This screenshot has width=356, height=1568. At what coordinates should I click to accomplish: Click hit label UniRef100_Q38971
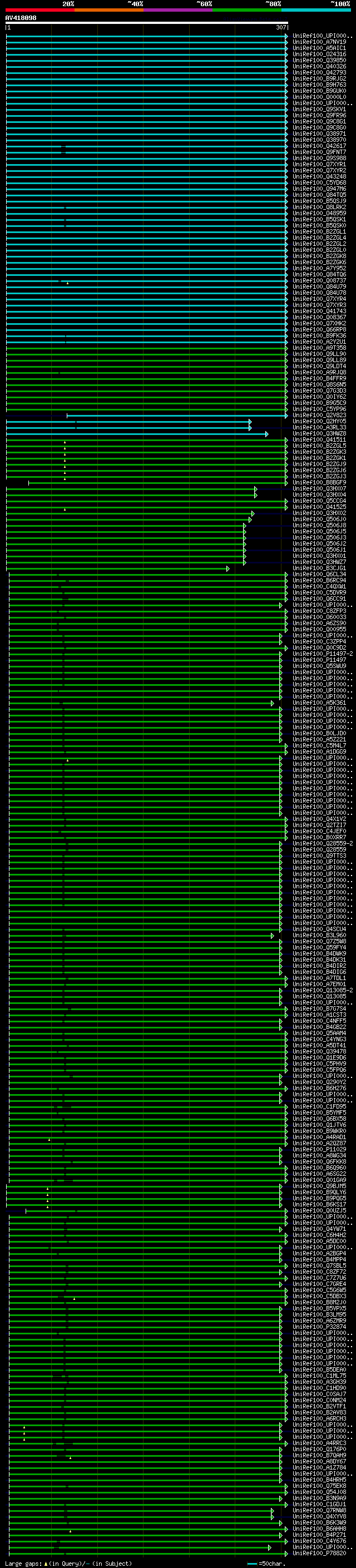click(x=319, y=134)
